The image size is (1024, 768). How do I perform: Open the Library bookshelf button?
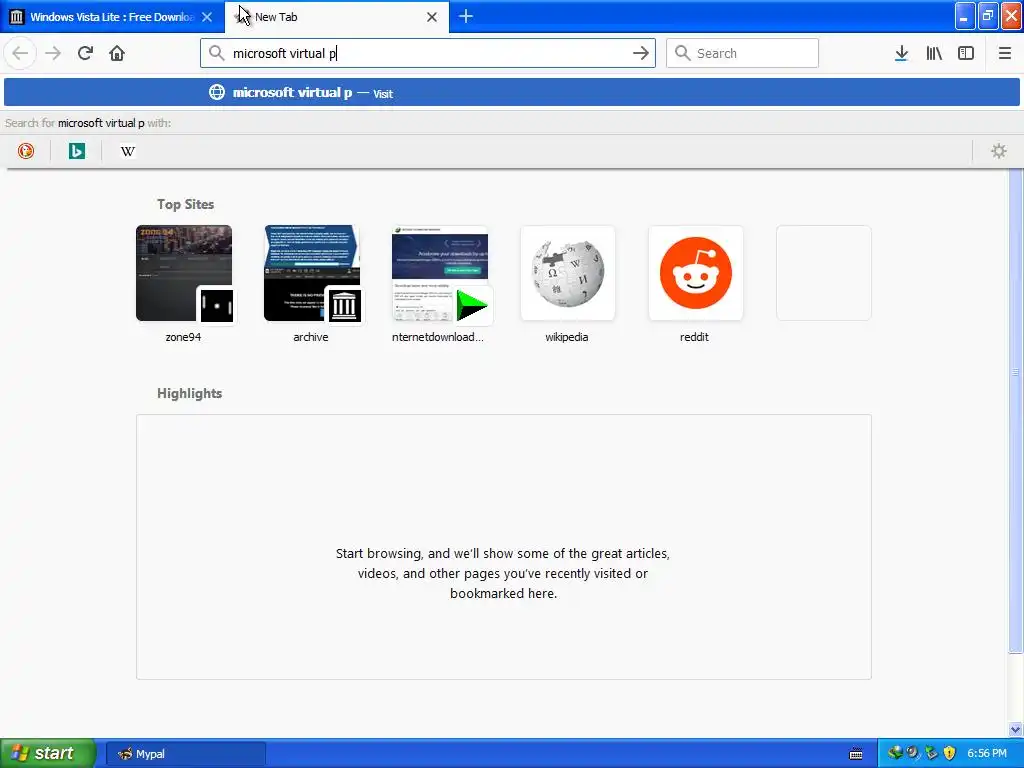coord(934,53)
